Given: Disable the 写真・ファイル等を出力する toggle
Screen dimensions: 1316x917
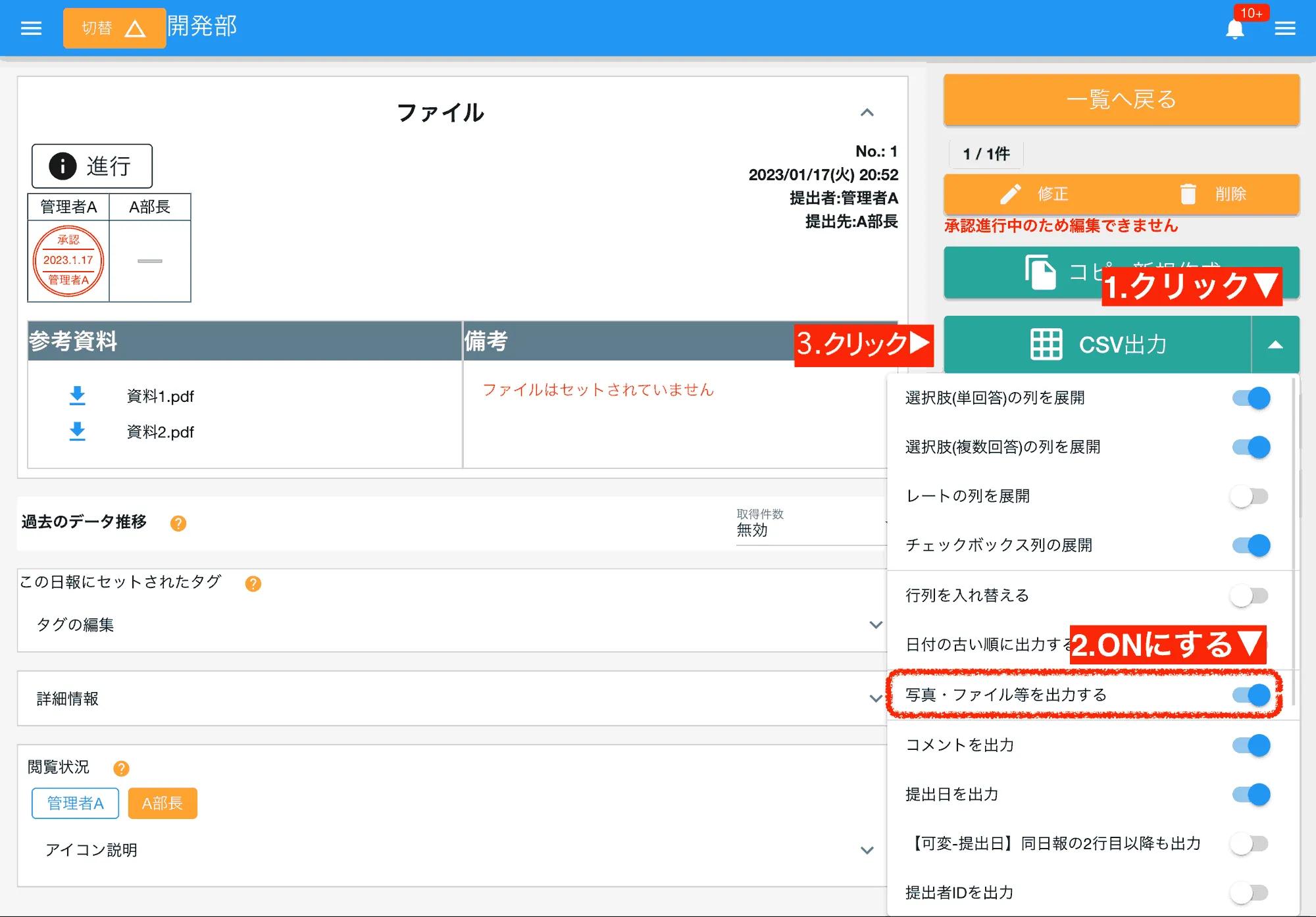Looking at the screenshot, I should (1252, 695).
